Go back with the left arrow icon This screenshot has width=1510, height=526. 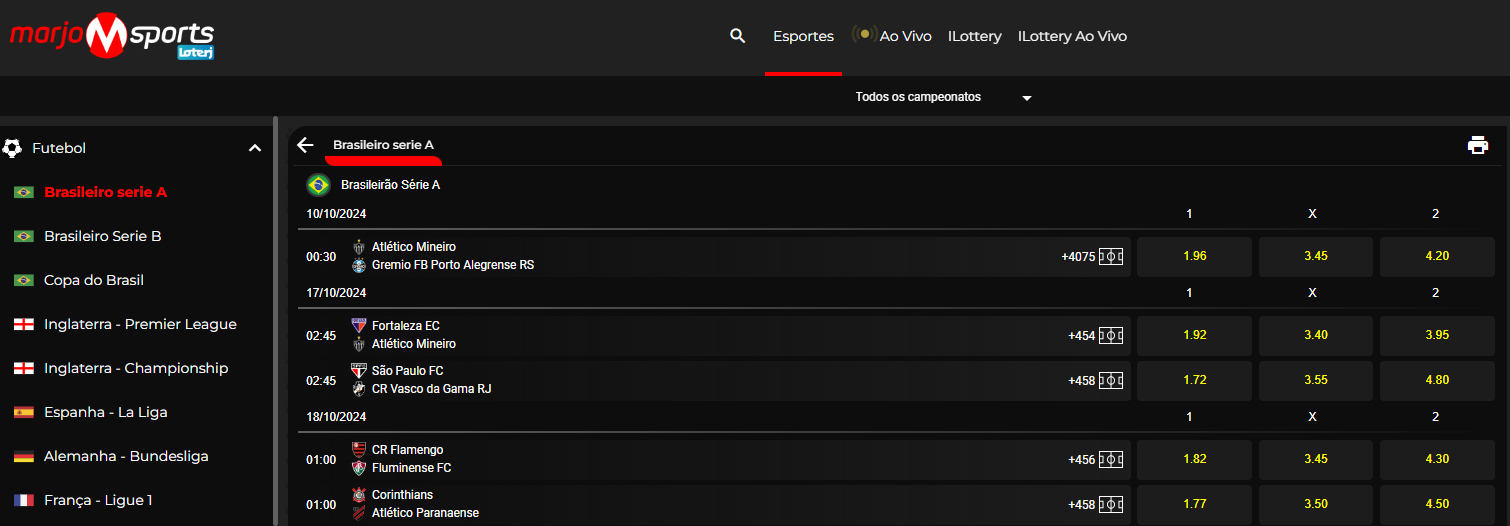pos(306,145)
